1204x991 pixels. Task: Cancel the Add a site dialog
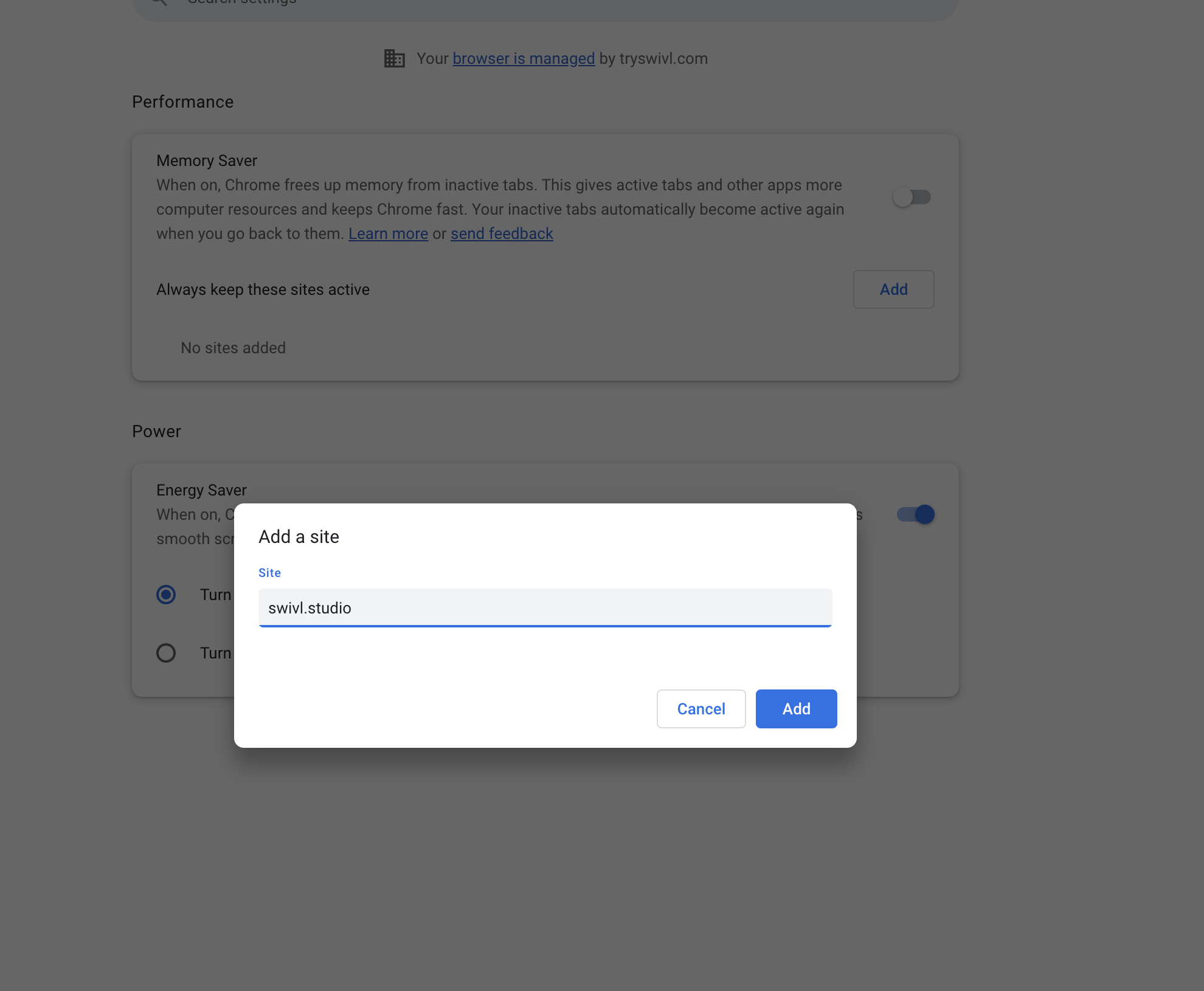click(x=701, y=709)
